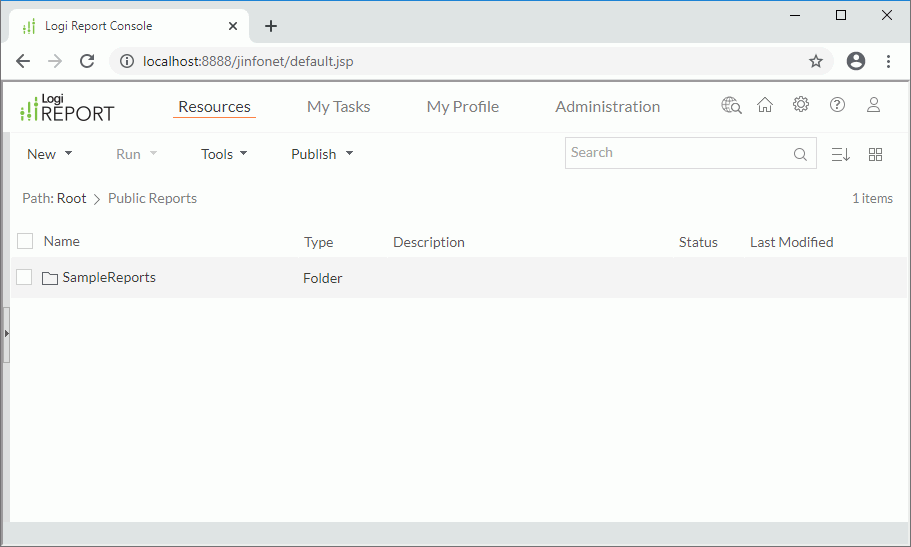This screenshot has height=547, width=911.
Task: Navigate to Root in the path breadcrumb
Action: point(71,198)
